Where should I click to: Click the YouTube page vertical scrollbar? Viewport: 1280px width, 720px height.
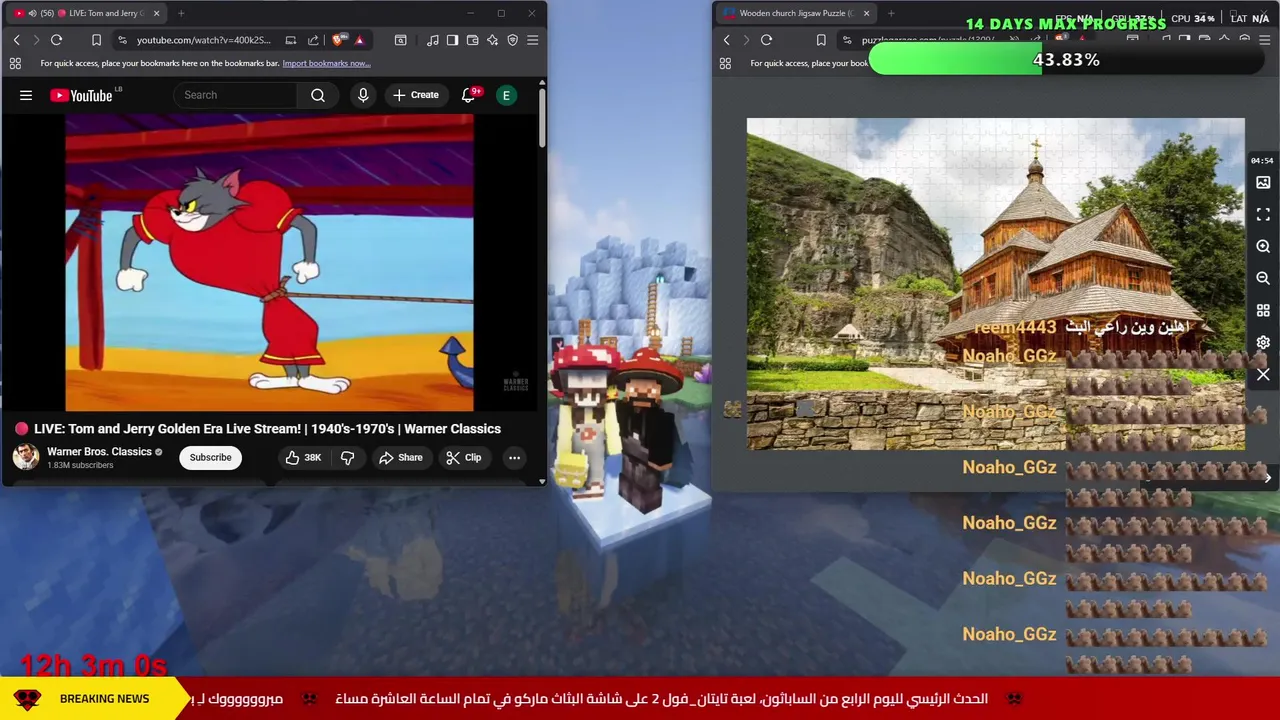pyautogui.click(x=542, y=119)
